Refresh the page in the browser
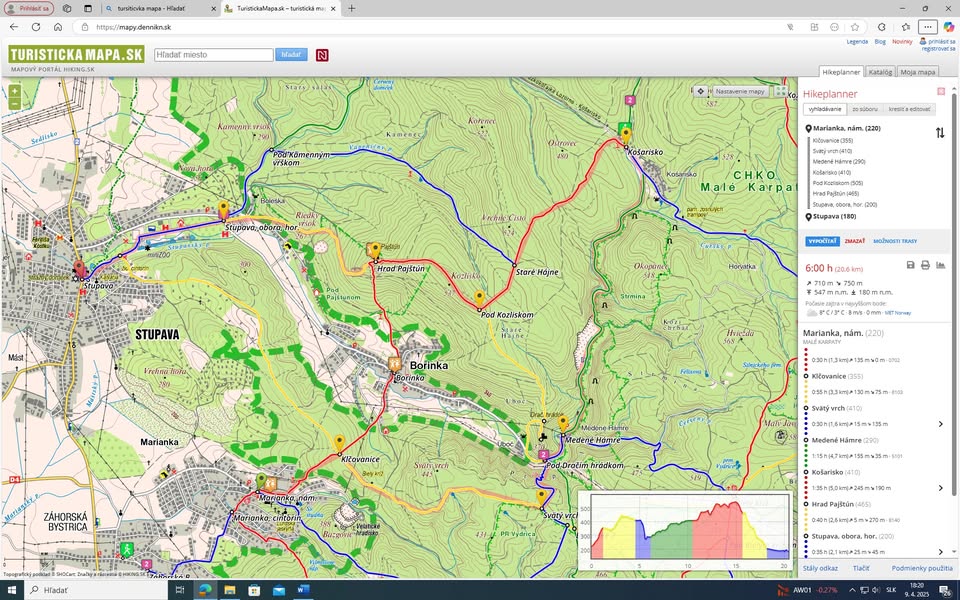This screenshot has width=960, height=600. pos(36,27)
